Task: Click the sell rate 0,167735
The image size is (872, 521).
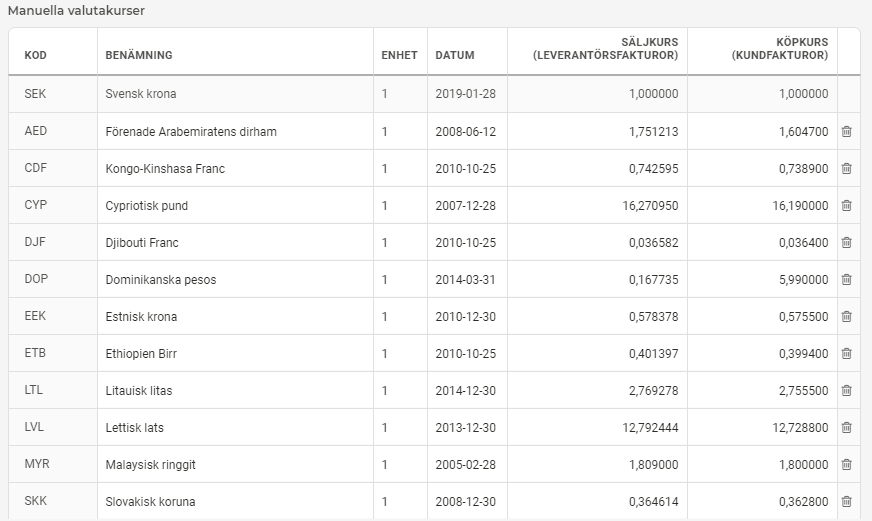Action: pos(653,279)
